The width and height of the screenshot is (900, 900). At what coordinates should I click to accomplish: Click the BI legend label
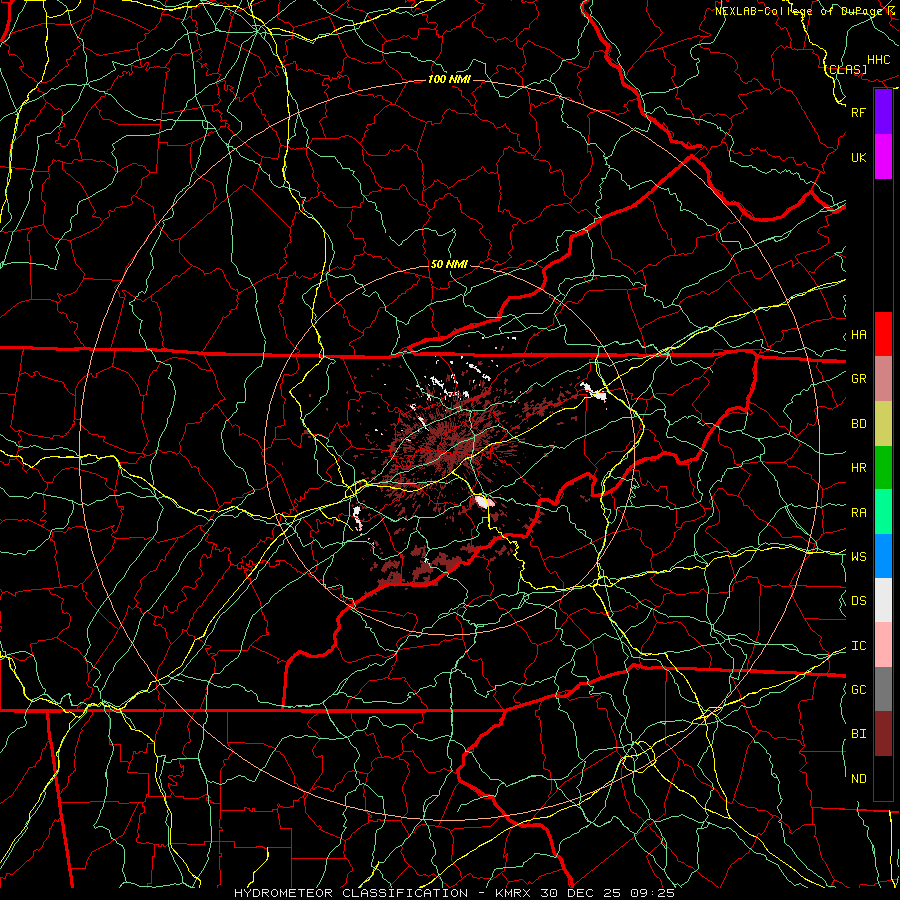click(x=859, y=734)
